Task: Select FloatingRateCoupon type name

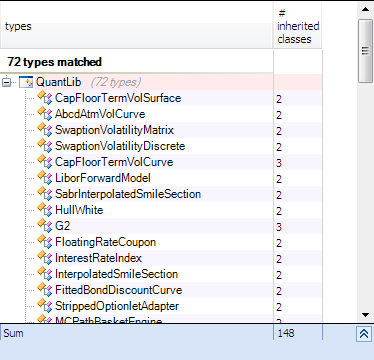Action: 105,242
